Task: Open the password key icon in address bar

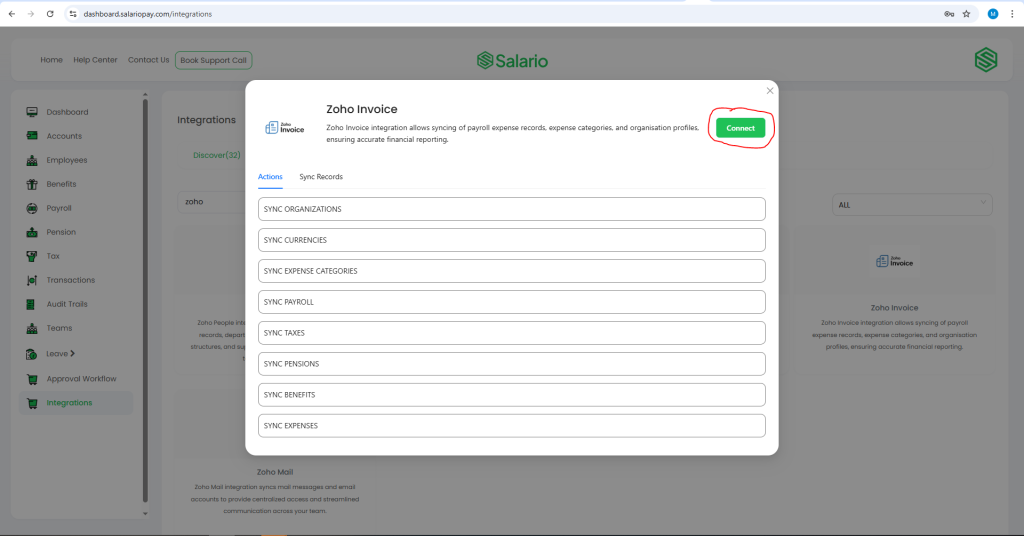Action: 949,14
